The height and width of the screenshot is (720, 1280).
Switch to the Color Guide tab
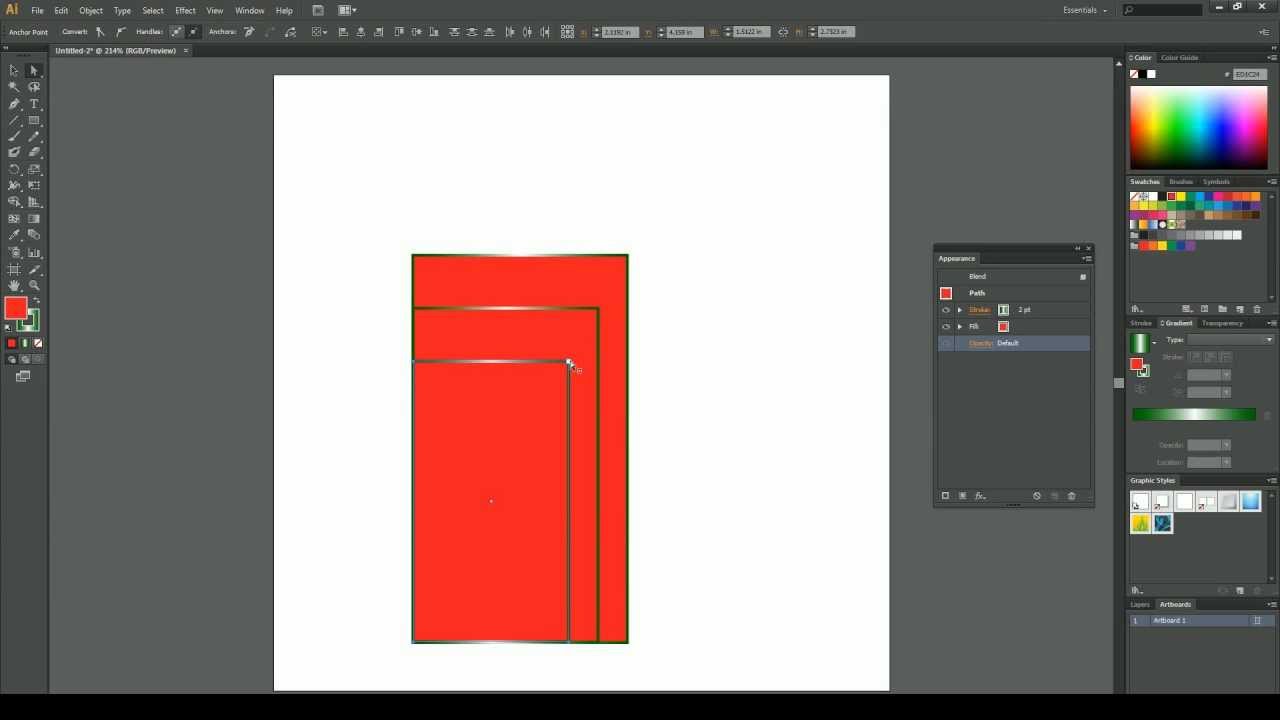(x=1179, y=58)
